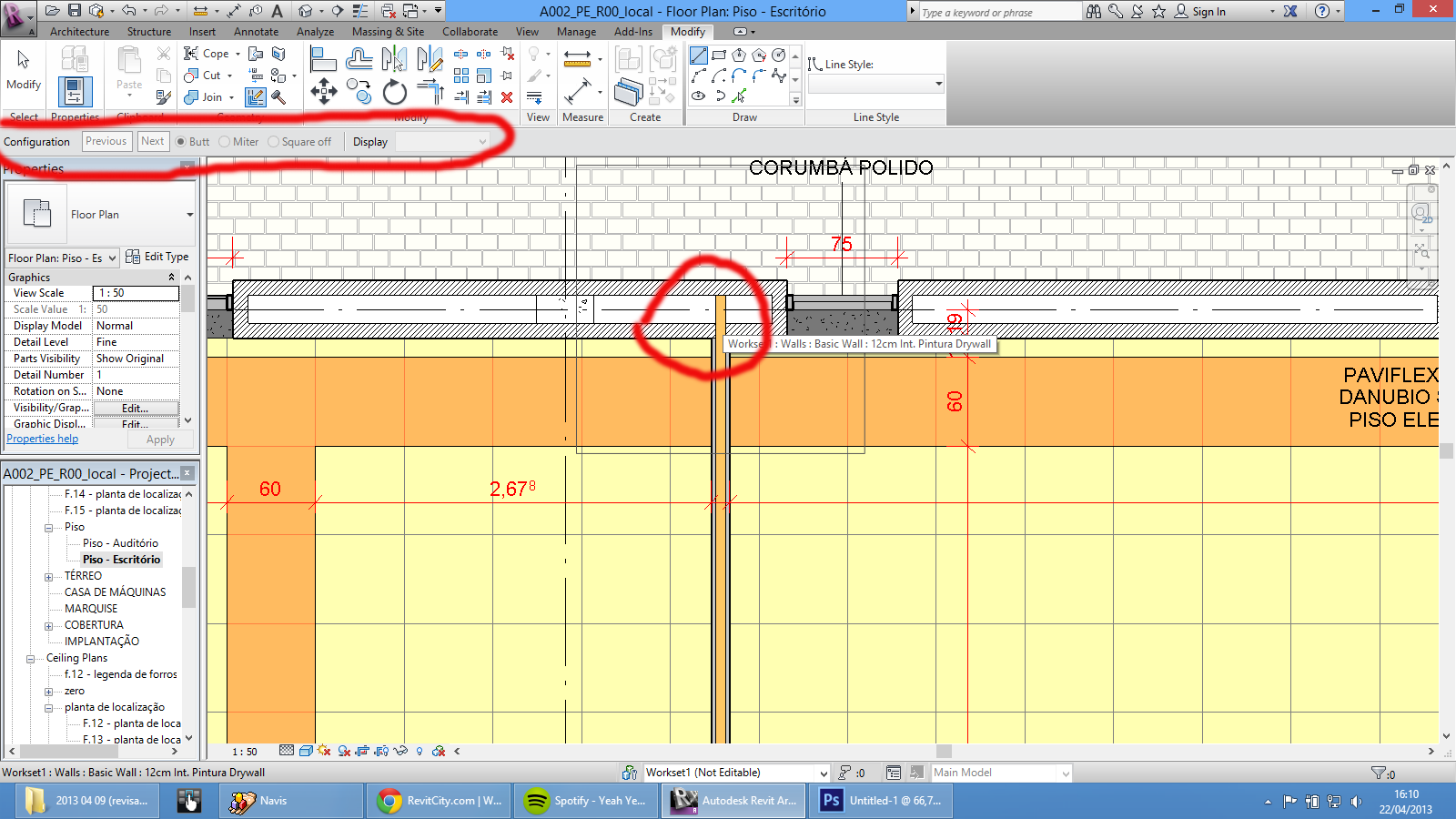The image size is (1456, 819).
Task: Select the Line draw tool
Action: coord(698,56)
